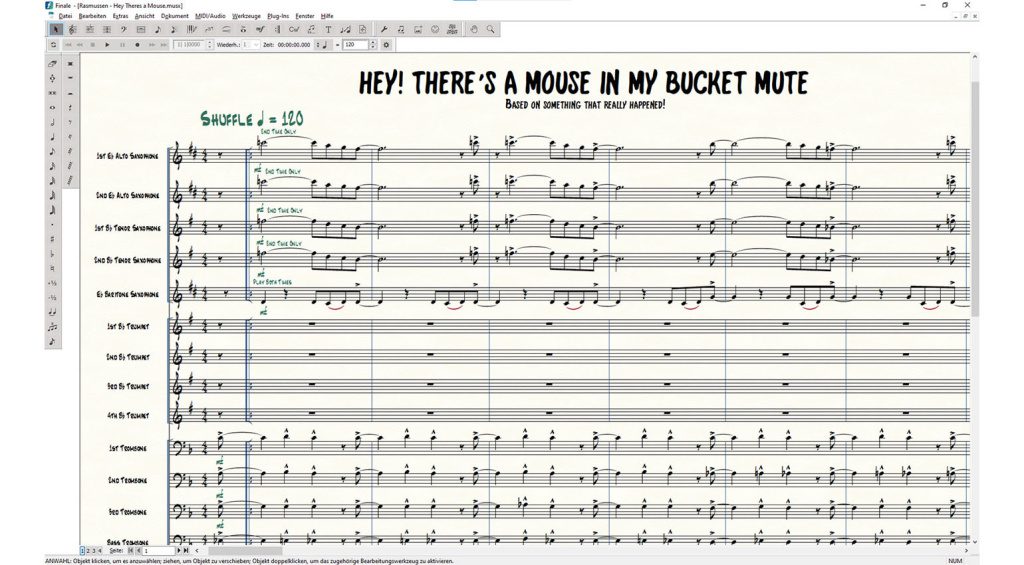This screenshot has height=565, width=1024.
Task: Open the Hilfe menu
Action: click(327, 16)
